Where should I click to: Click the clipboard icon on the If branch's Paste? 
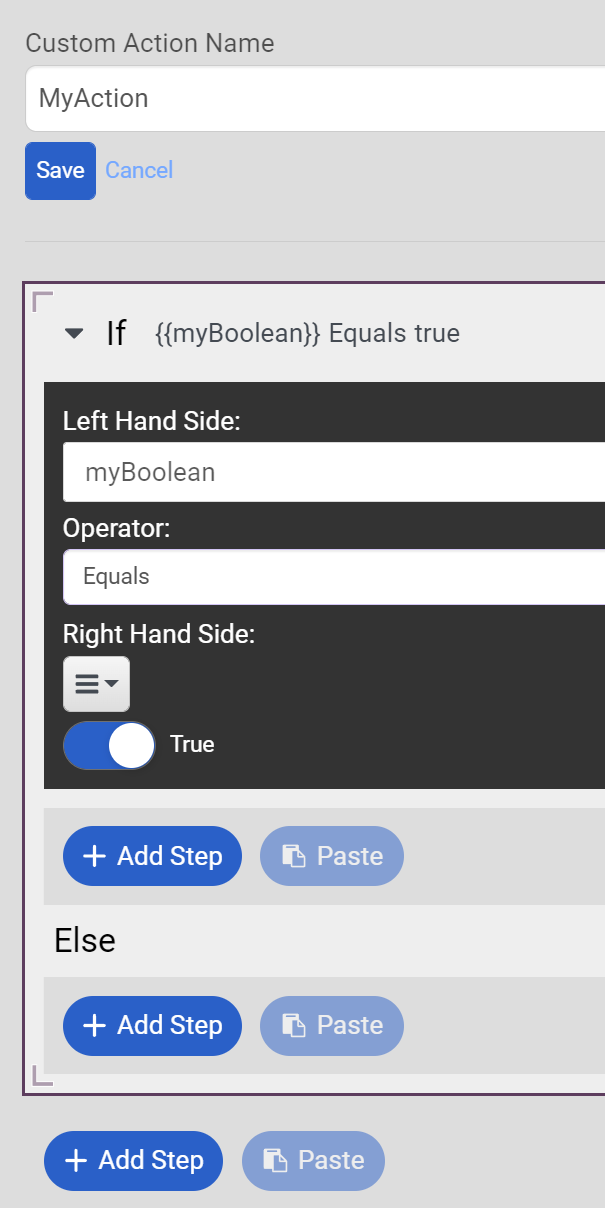pyautogui.click(x=293, y=856)
